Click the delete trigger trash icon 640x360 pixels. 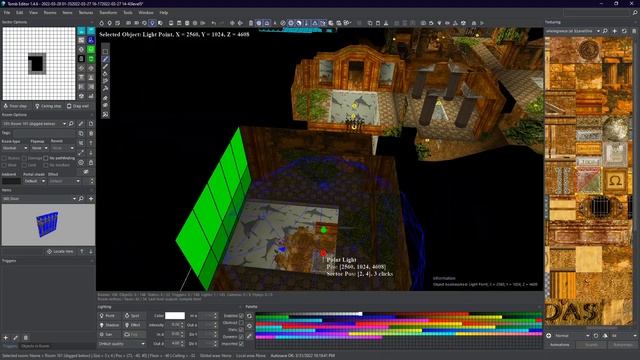pyautogui.click(x=25, y=338)
